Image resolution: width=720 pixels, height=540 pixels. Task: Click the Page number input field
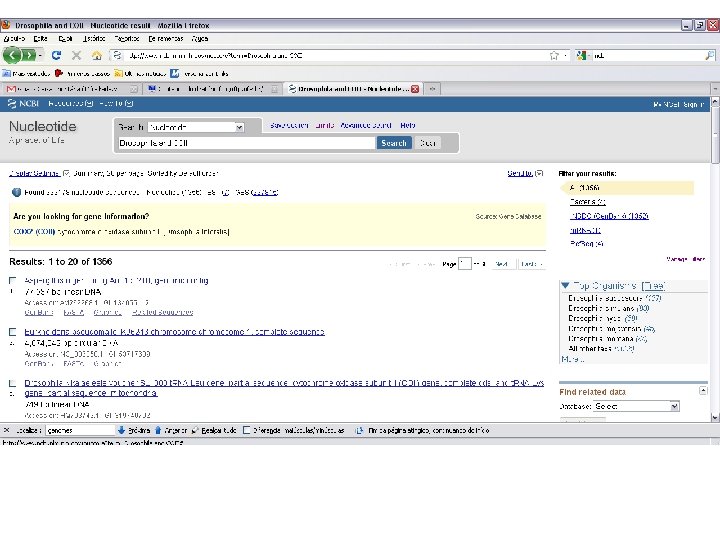465,264
